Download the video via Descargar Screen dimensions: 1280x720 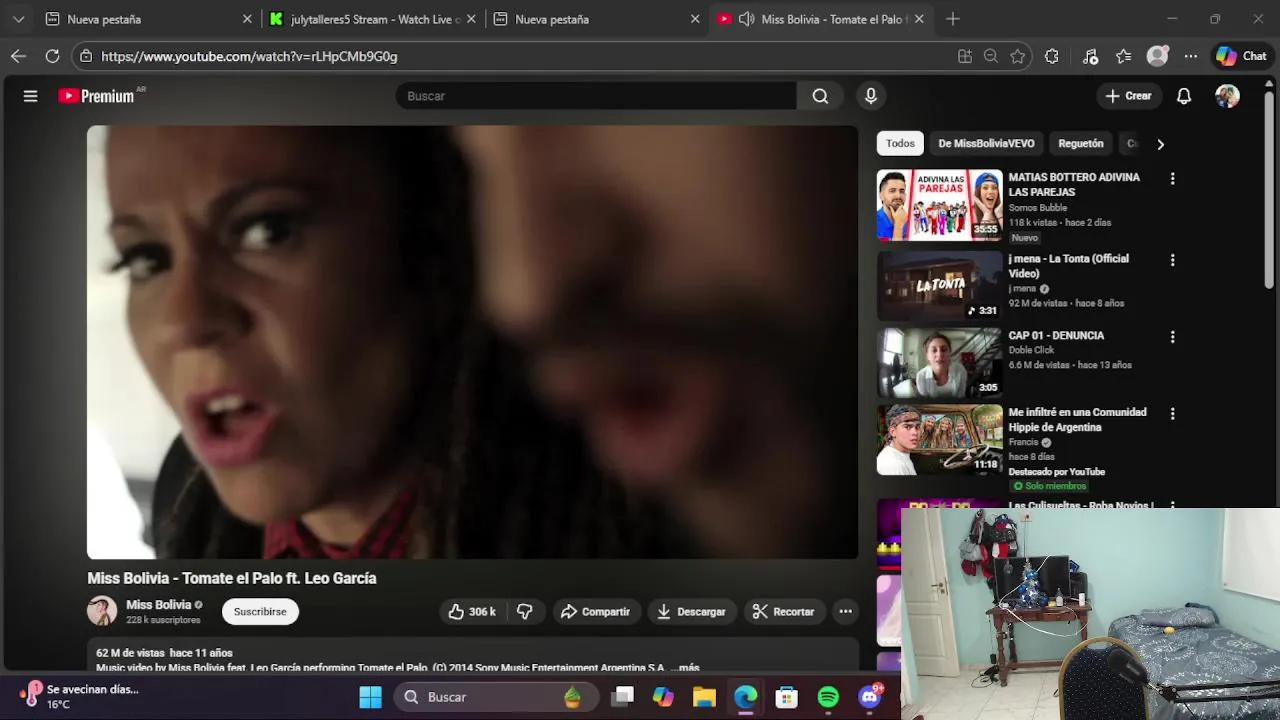[x=692, y=612]
